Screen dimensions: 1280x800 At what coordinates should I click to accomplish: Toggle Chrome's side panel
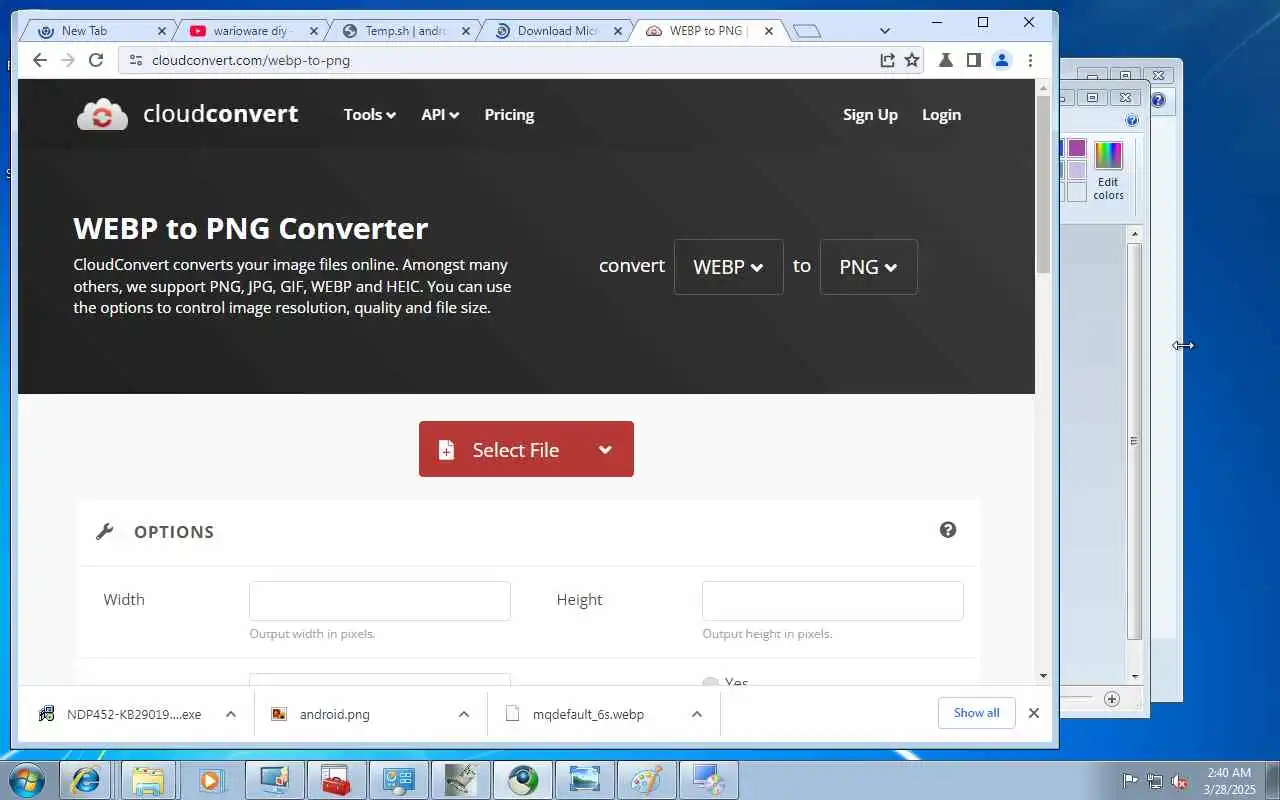click(x=973, y=60)
